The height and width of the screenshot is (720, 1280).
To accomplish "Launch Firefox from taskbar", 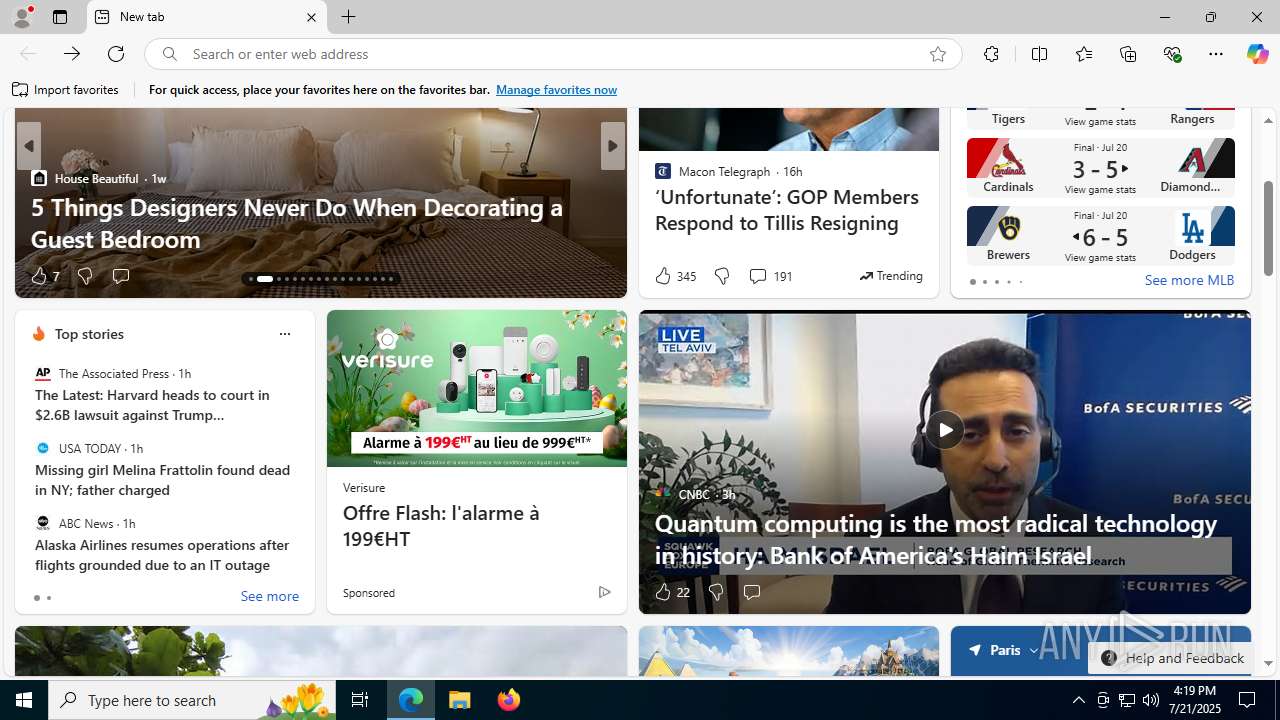I will coord(509,700).
